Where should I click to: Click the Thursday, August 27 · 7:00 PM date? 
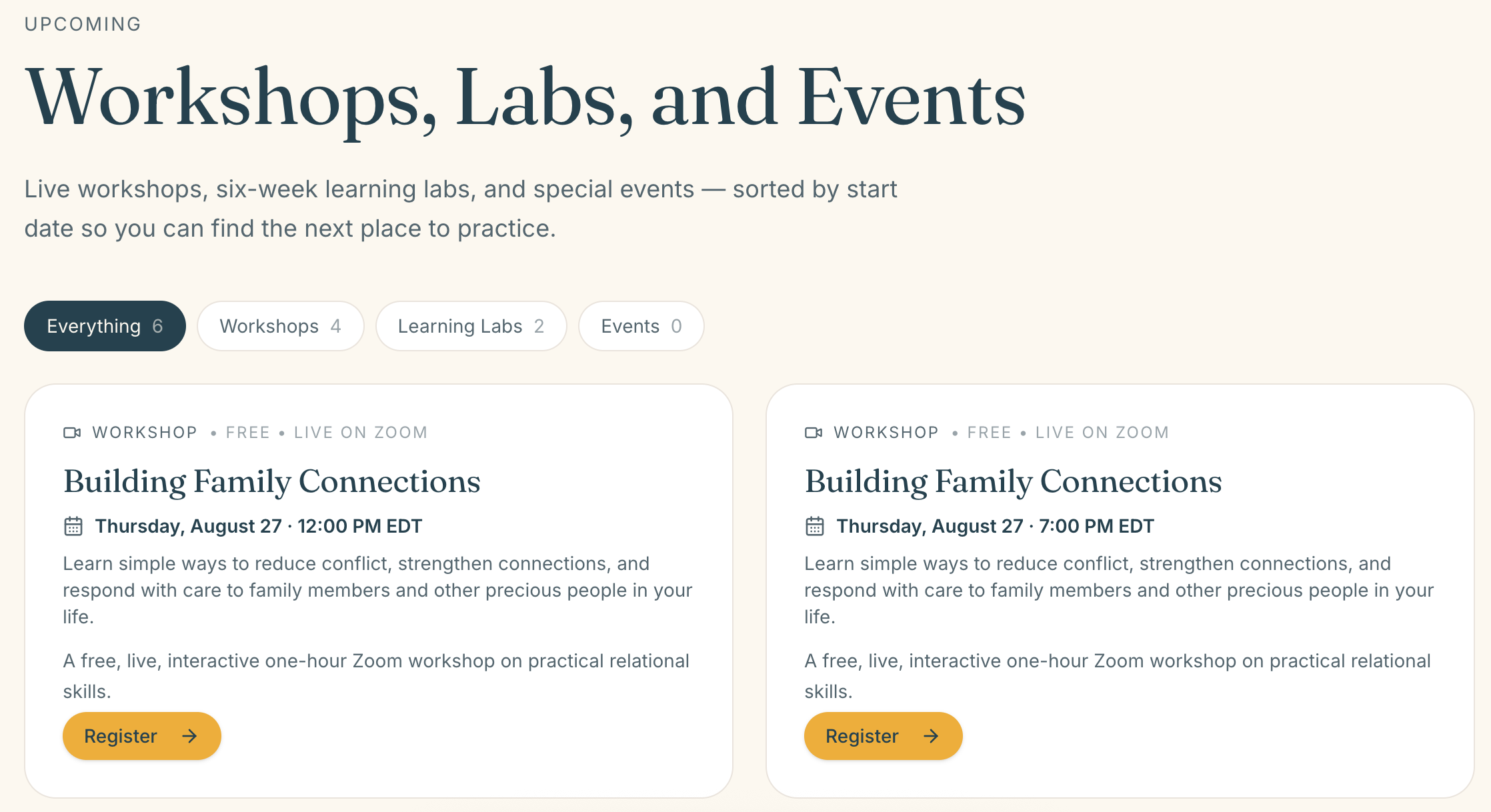point(996,526)
